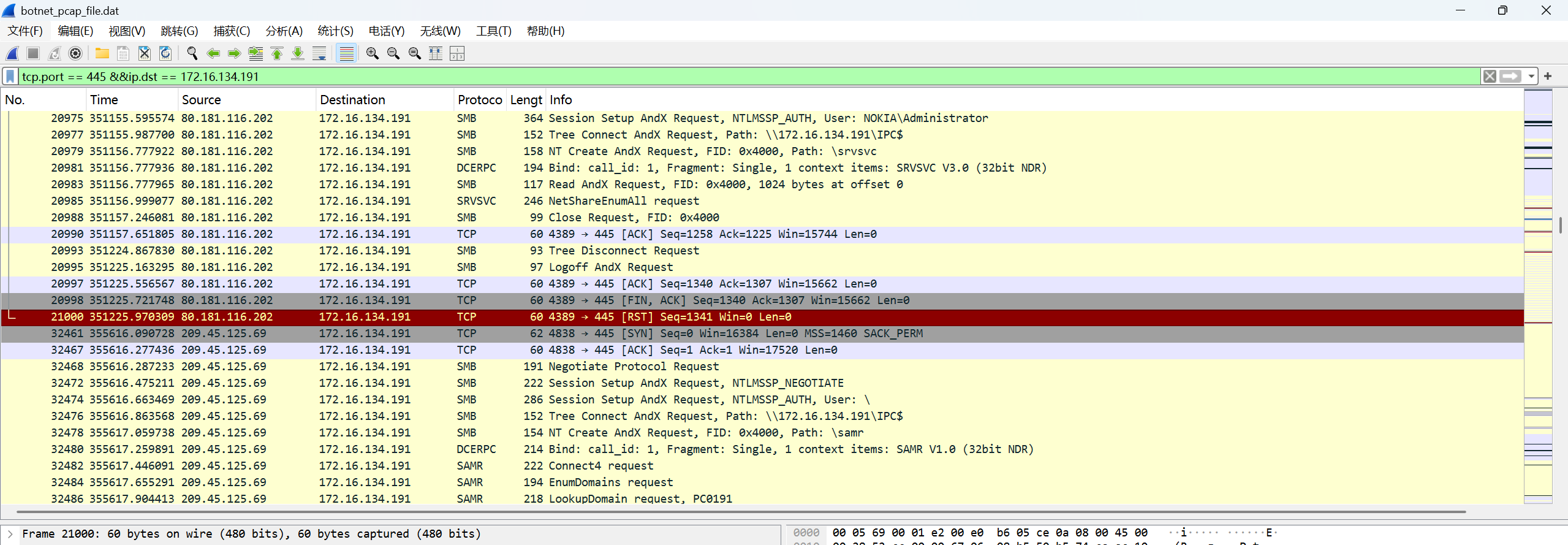Click the horizontal scrollbar of packet list

(x=741, y=511)
